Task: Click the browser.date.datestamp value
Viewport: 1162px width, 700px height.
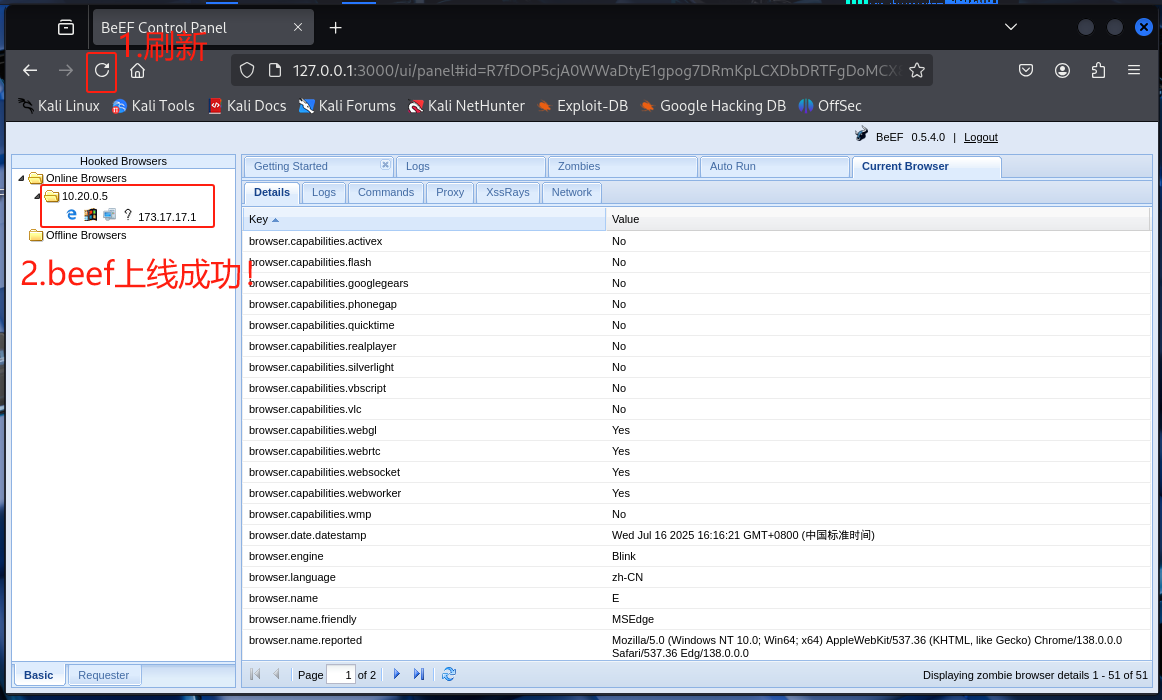Action: (x=743, y=536)
